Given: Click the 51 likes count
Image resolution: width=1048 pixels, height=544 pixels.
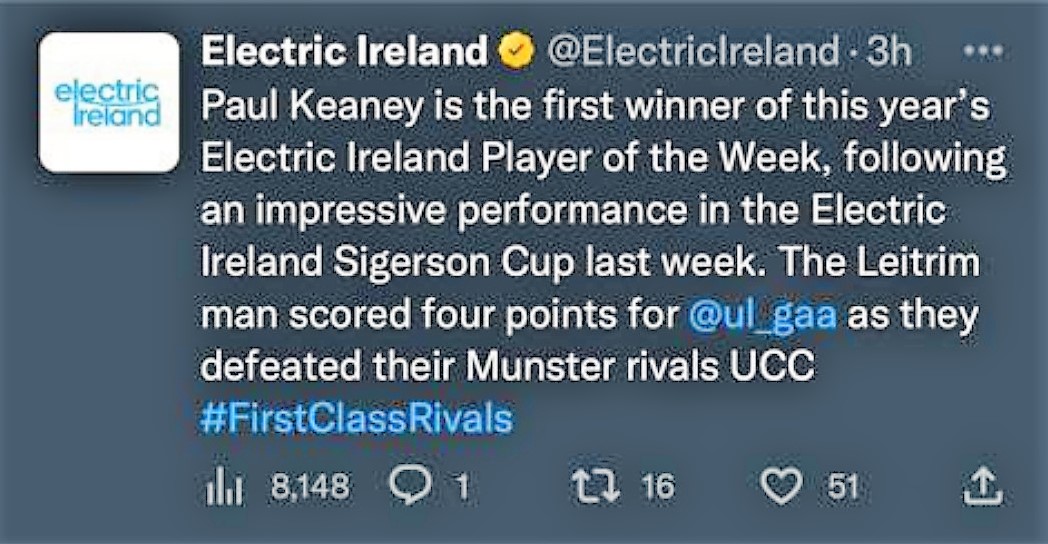Looking at the screenshot, I should click(843, 487).
